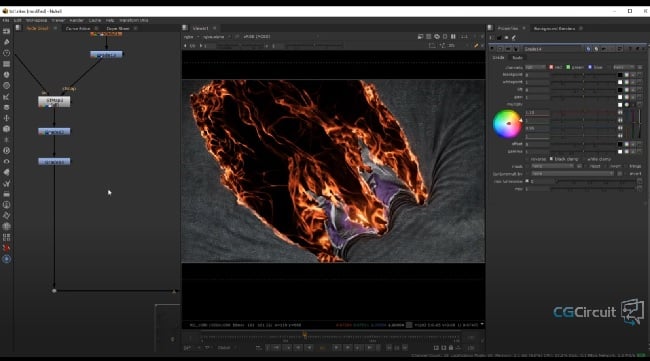Open the Merge nodes menu in left toolbar
The width and height of the screenshot is (650, 361).
tap(6, 107)
